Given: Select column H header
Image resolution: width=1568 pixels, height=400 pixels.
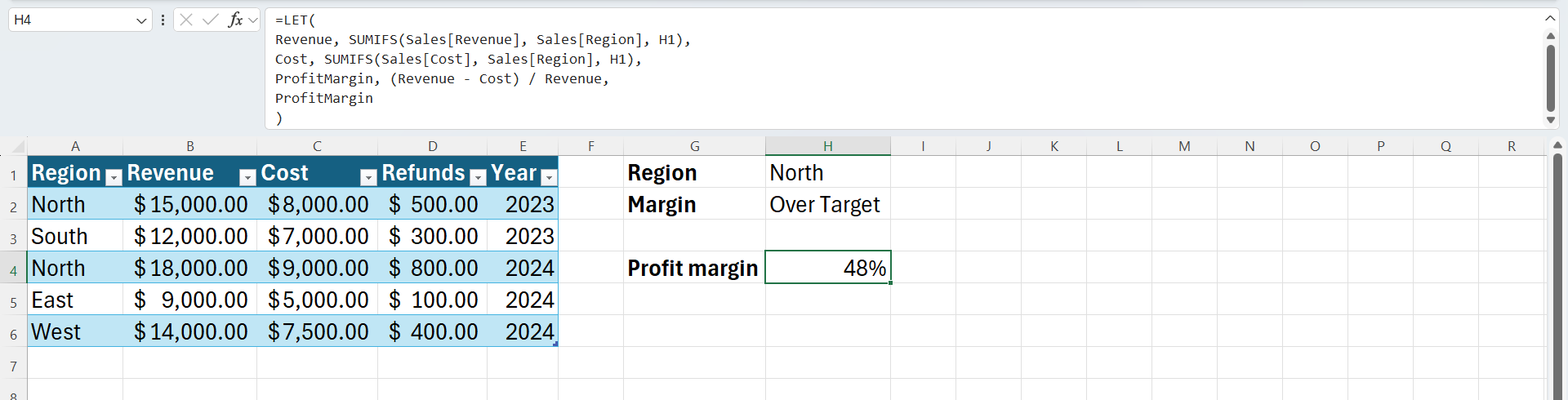Looking at the screenshot, I should tap(827, 146).
